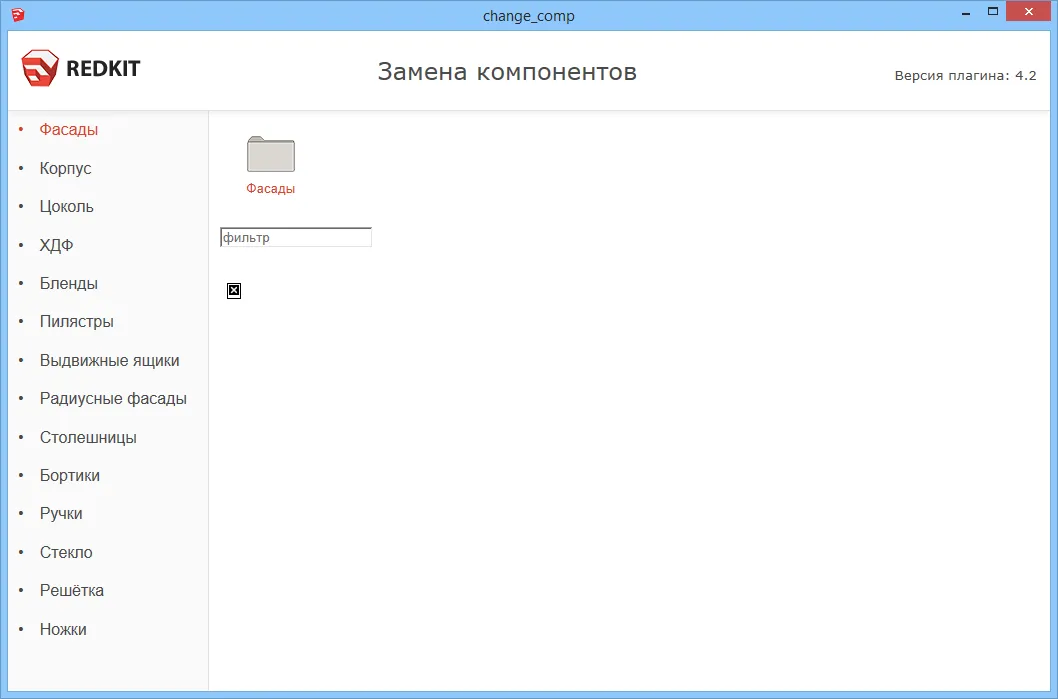Open the Пилястры section

(76, 321)
